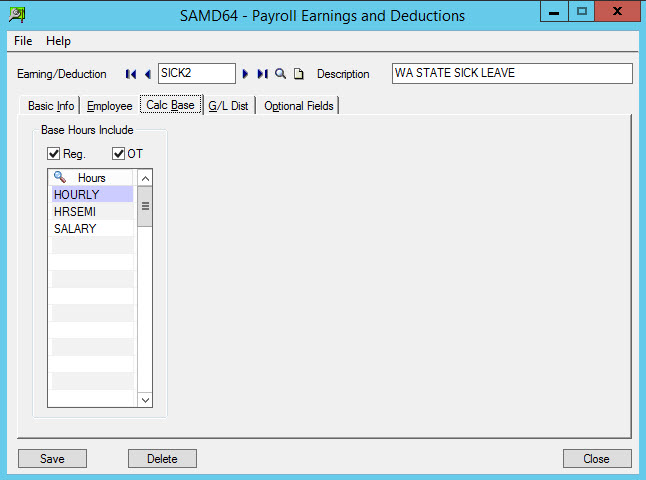
Task: Click the Delete button
Action: [x=162, y=459]
